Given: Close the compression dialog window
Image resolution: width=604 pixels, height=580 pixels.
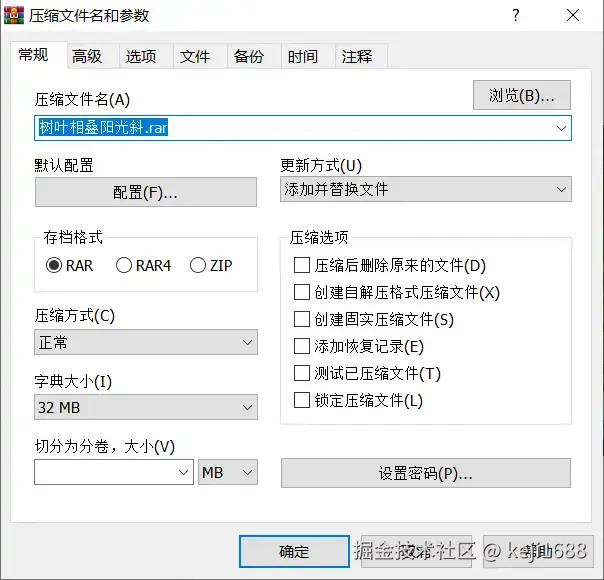Looking at the screenshot, I should click(574, 15).
